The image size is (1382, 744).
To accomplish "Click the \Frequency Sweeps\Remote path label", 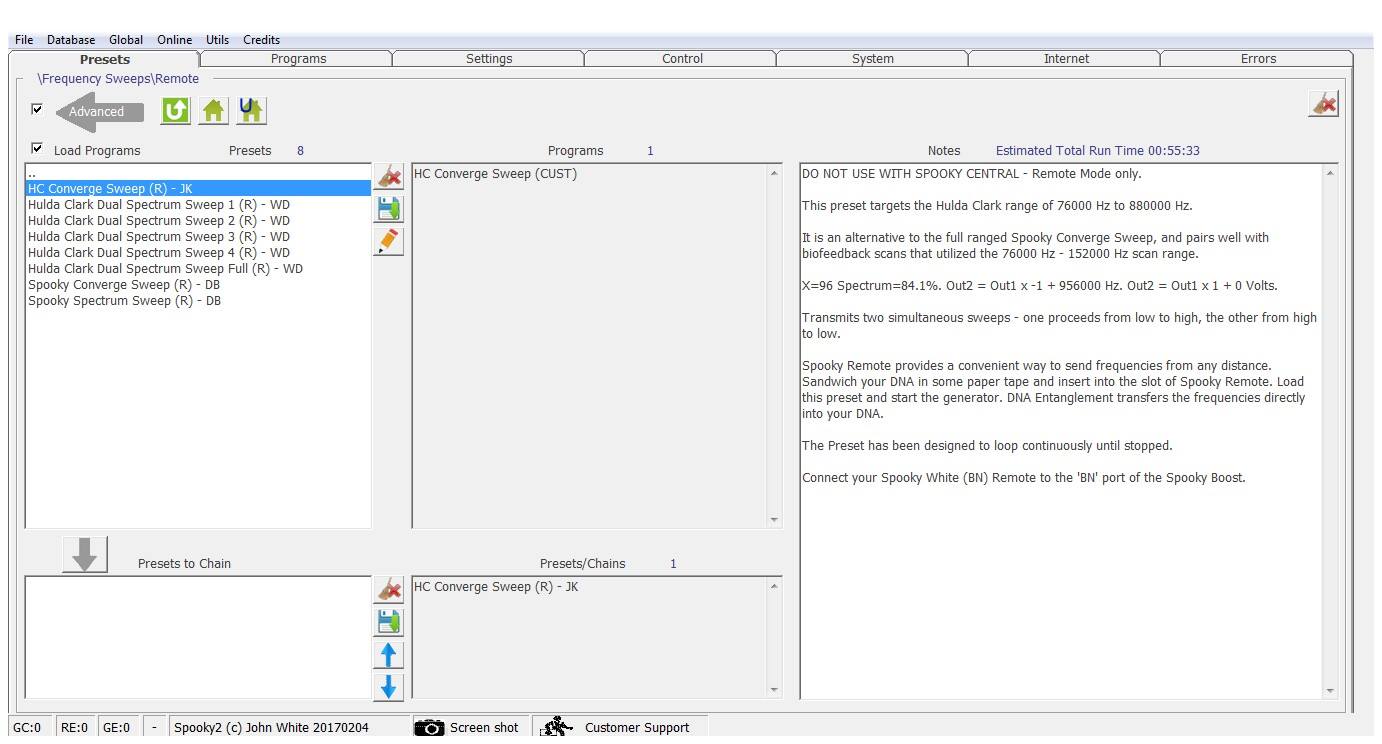I will [118, 79].
